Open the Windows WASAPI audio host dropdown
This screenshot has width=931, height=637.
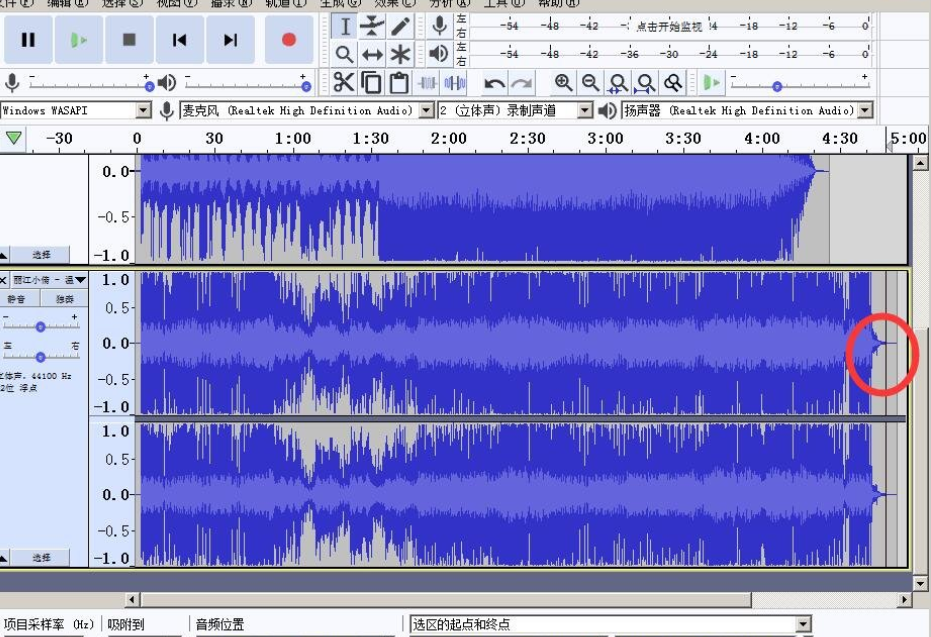143,110
